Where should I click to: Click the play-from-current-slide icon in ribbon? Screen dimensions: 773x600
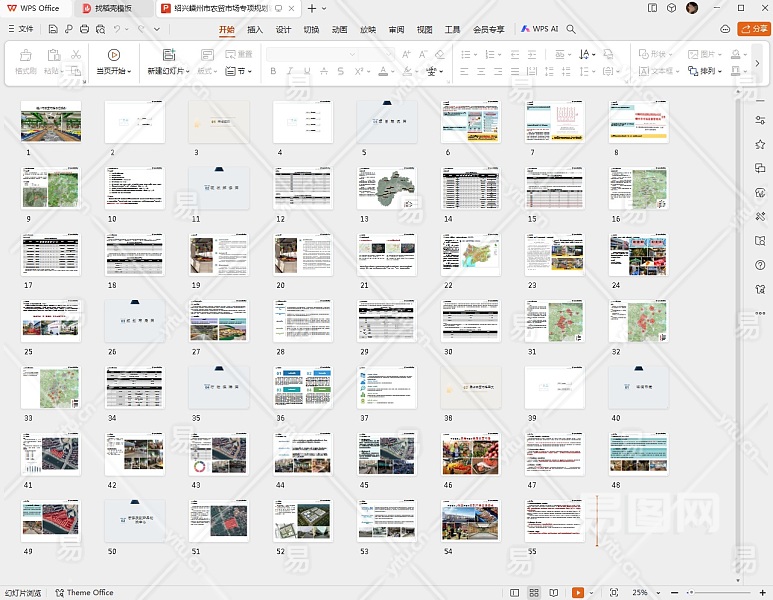click(x=113, y=55)
